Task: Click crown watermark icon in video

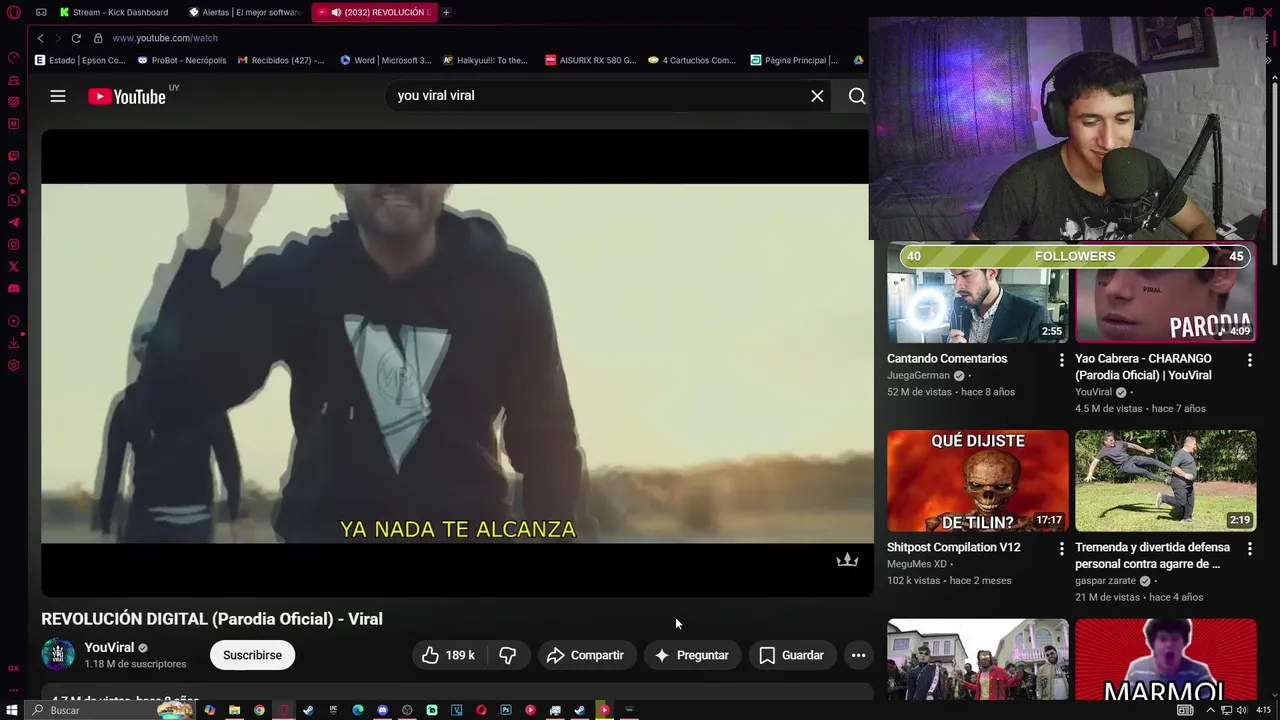Action: (x=847, y=559)
